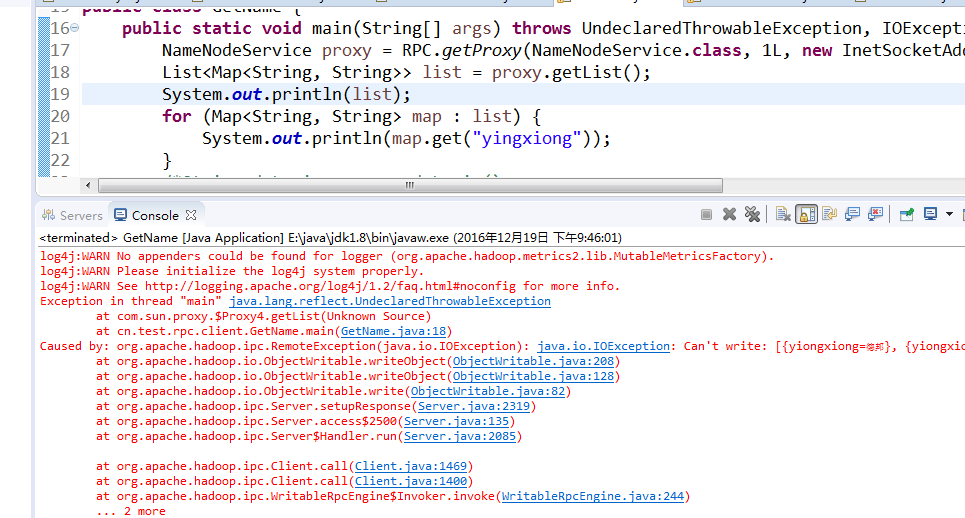This screenshot has width=965, height=518.
Task: Click the System.out.println(list); code line
Action: [286, 95]
